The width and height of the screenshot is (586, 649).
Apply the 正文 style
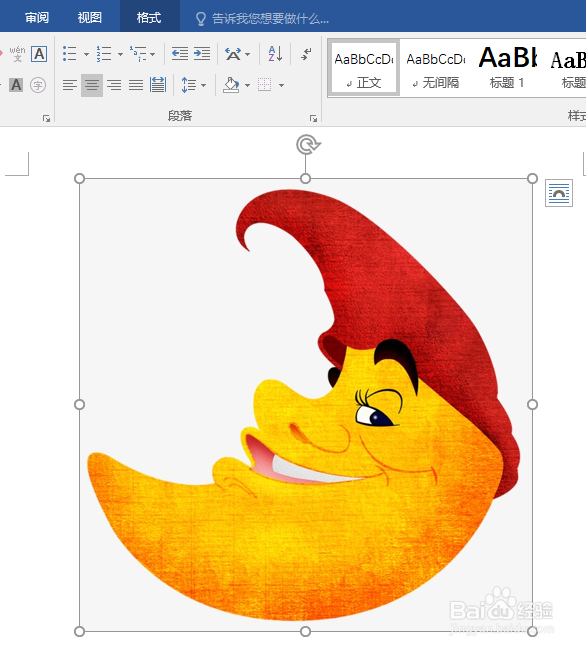364,69
